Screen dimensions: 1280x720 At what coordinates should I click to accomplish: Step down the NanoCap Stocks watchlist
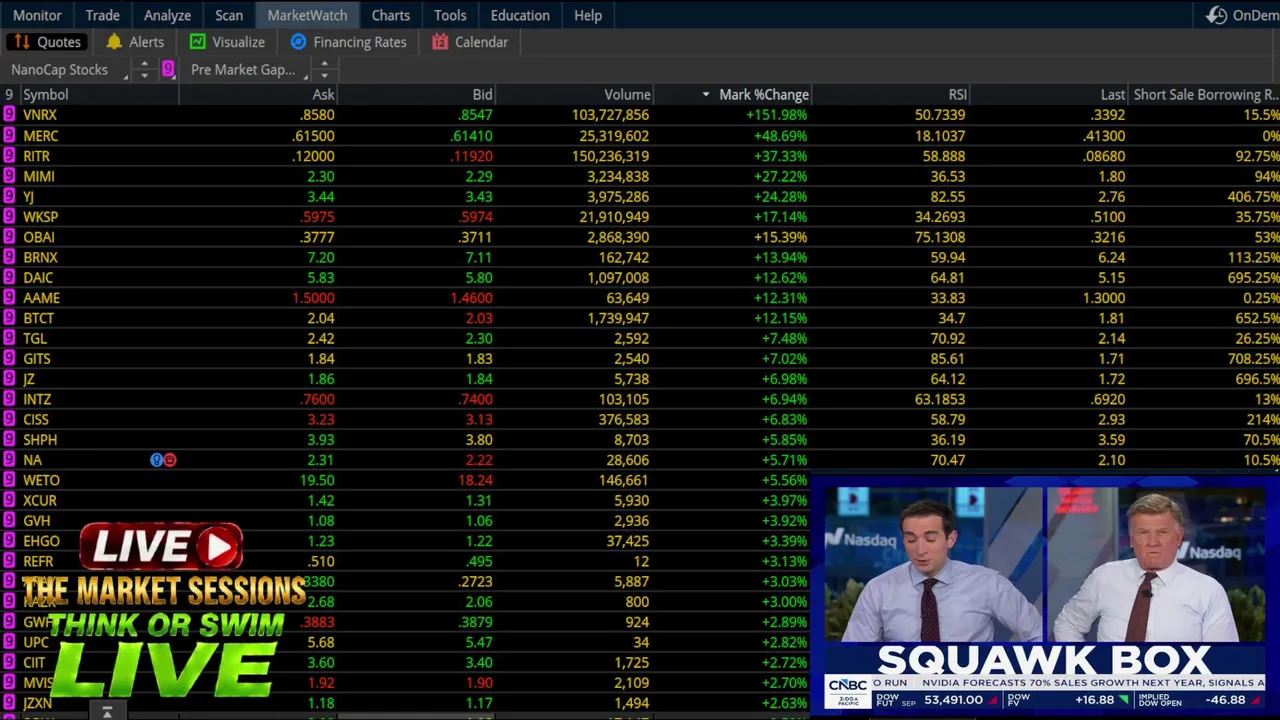(144, 75)
